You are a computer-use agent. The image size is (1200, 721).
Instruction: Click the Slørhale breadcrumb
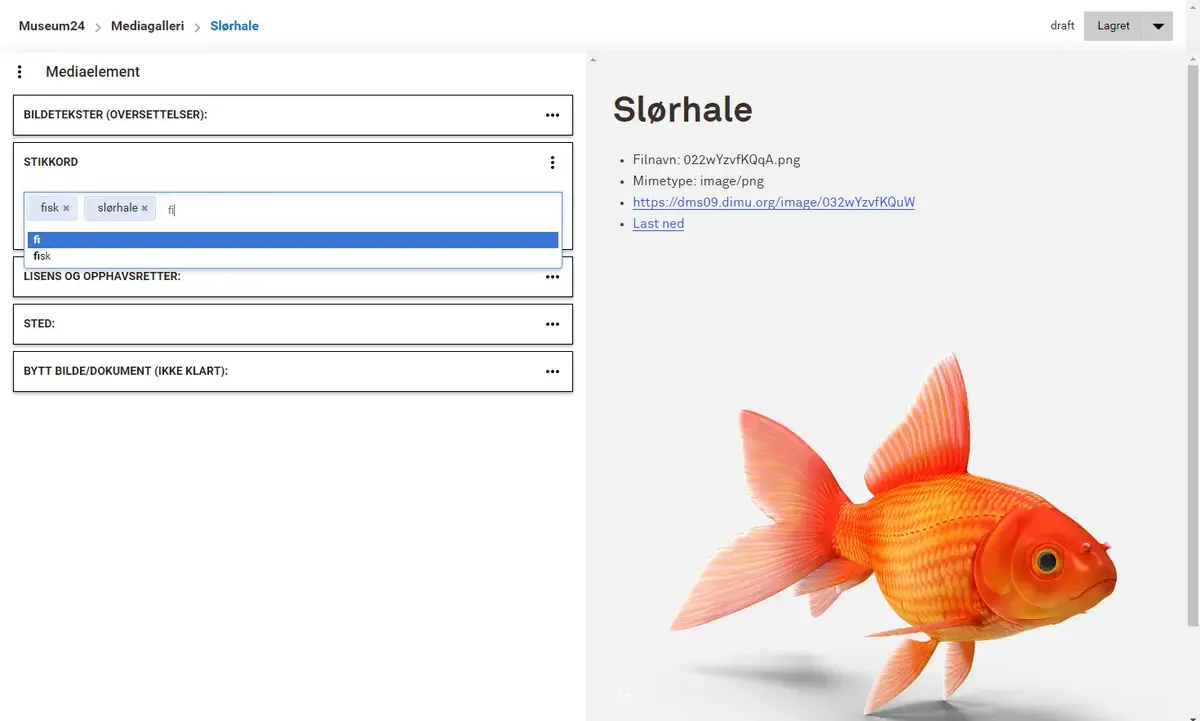234,26
